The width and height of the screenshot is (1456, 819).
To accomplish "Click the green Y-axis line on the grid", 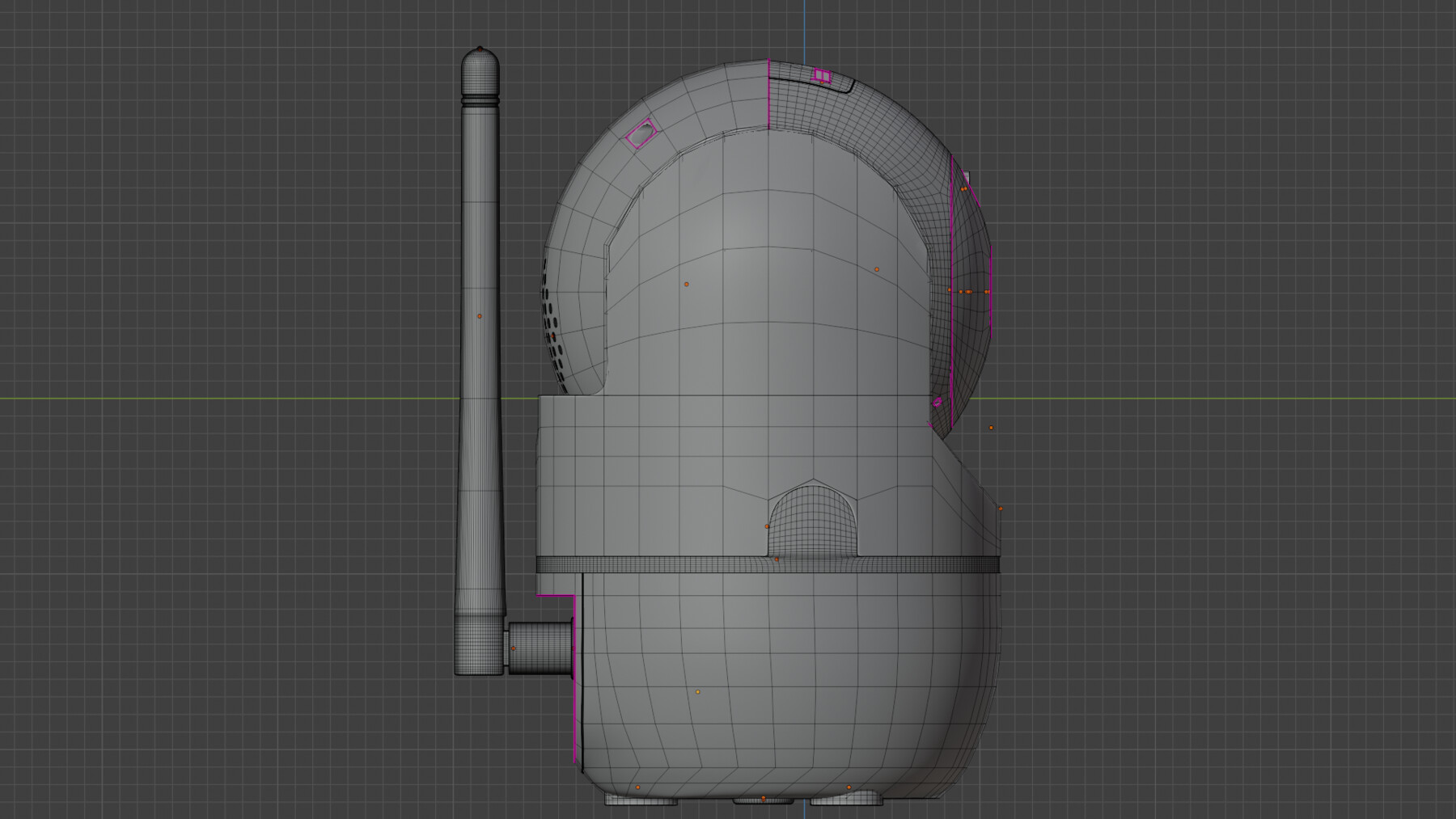I will click(243, 397).
